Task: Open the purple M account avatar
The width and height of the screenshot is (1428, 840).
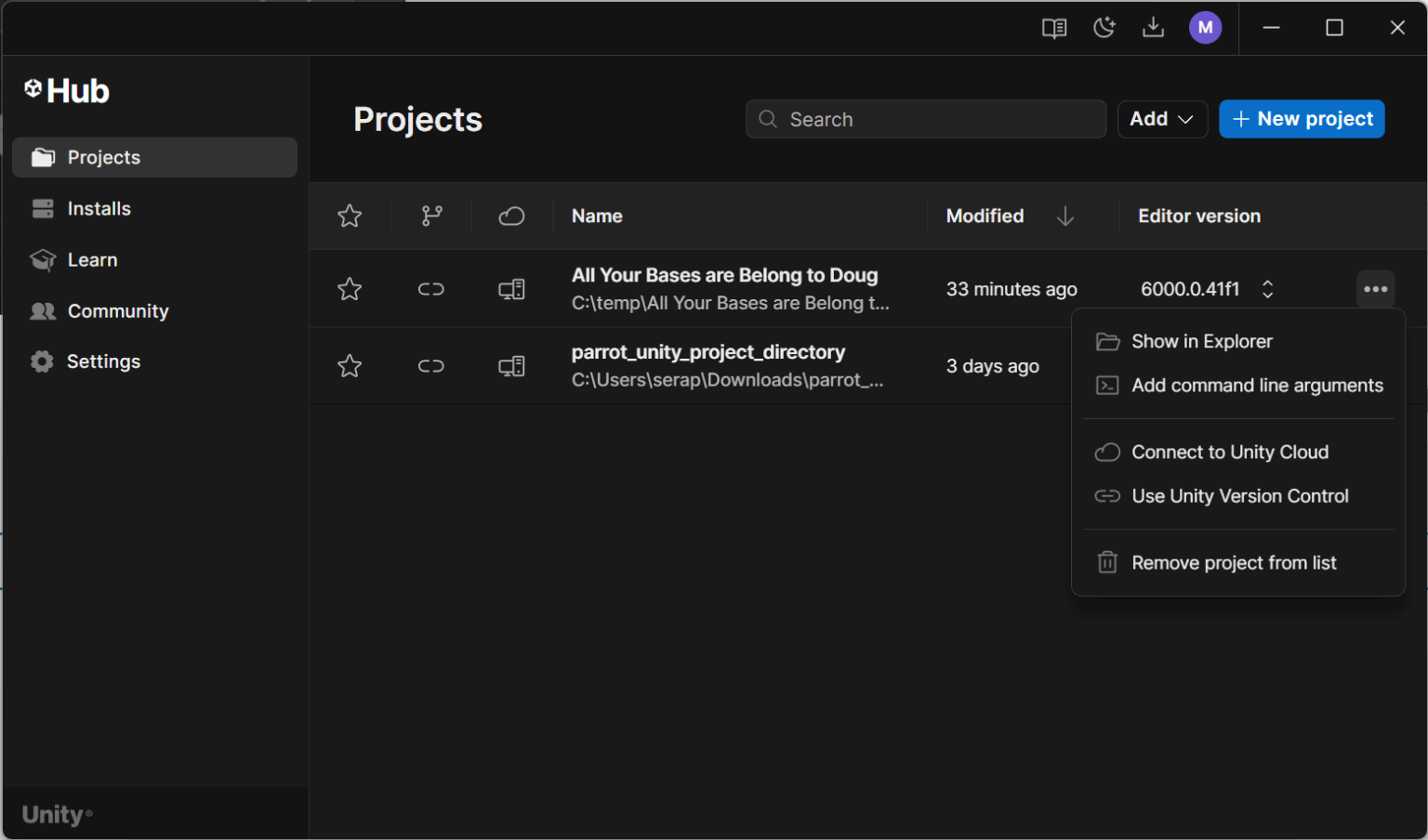Action: 1205,28
